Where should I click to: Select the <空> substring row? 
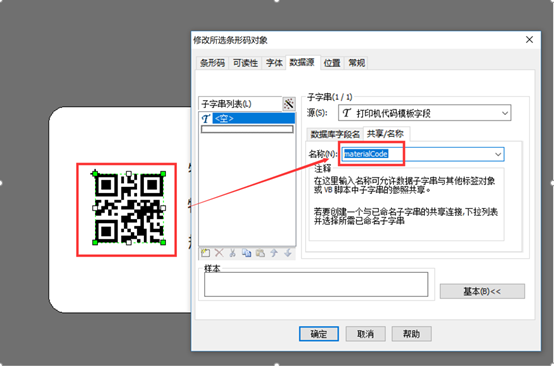247,118
